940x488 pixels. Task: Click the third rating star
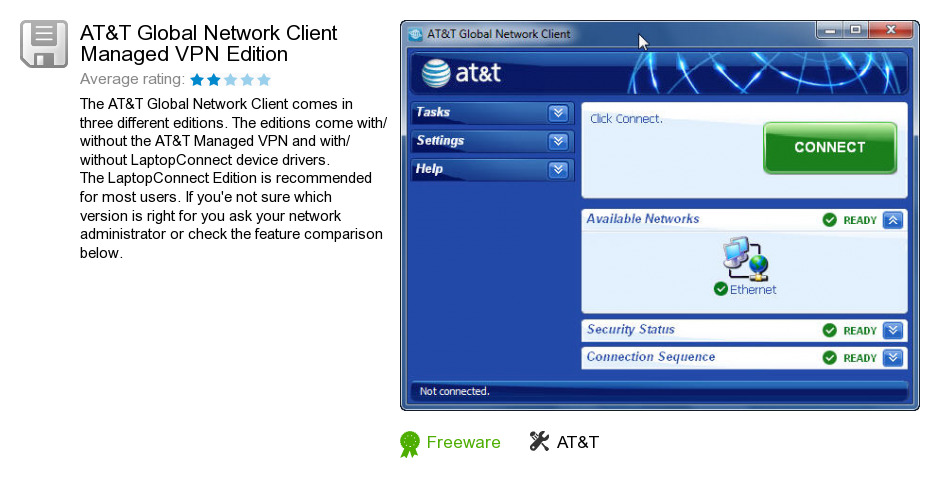231,80
